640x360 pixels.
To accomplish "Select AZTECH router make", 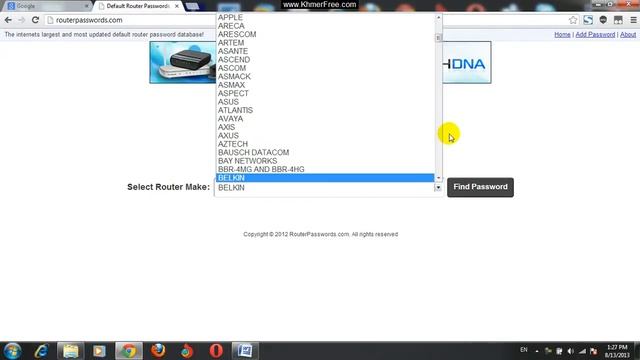I will pyautogui.click(x=325, y=144).
